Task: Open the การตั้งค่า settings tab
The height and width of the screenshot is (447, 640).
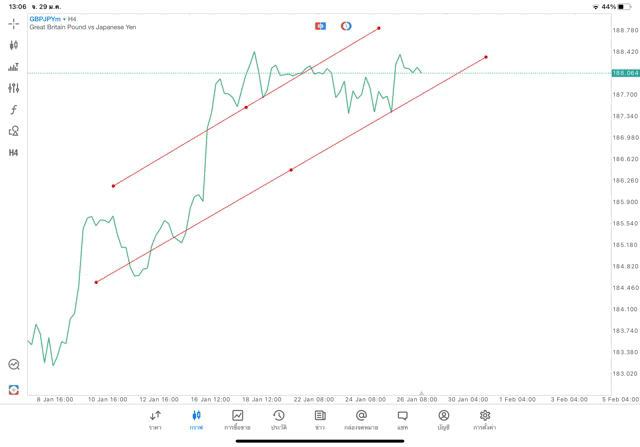Action: coord(485,419)
